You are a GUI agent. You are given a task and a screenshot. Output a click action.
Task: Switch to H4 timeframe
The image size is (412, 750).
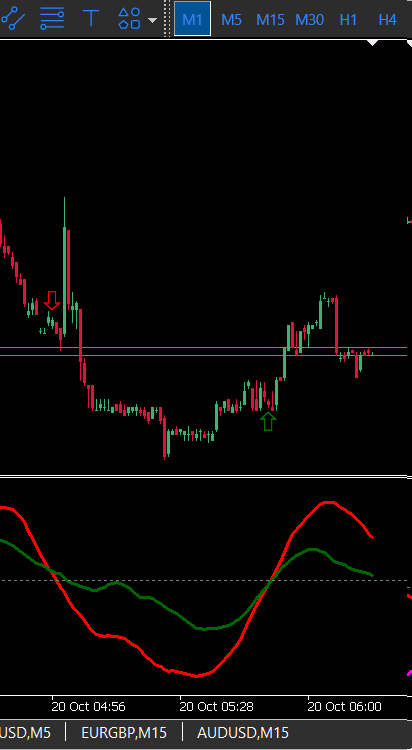coord(388,20)
